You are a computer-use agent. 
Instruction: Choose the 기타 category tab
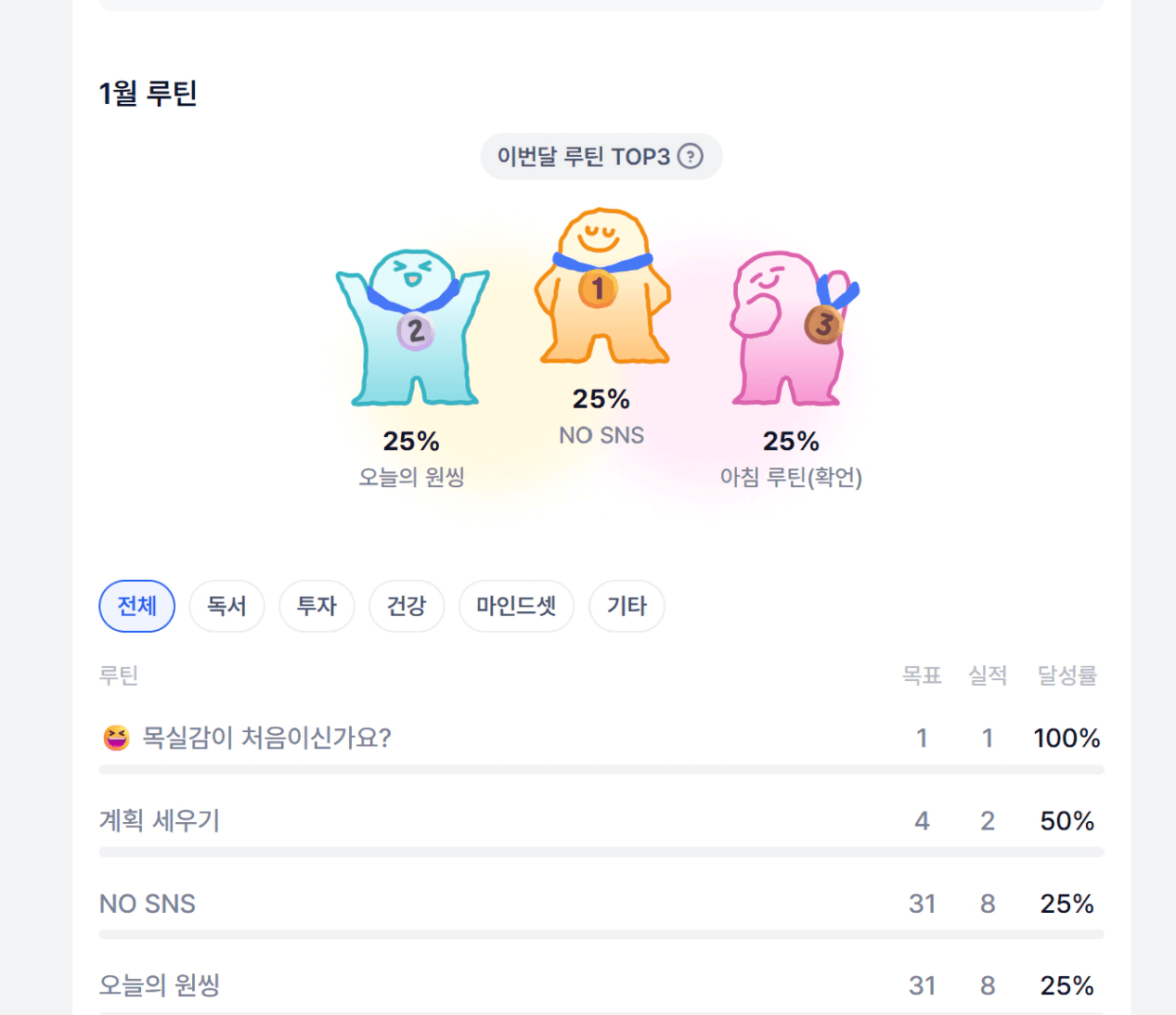627,606
